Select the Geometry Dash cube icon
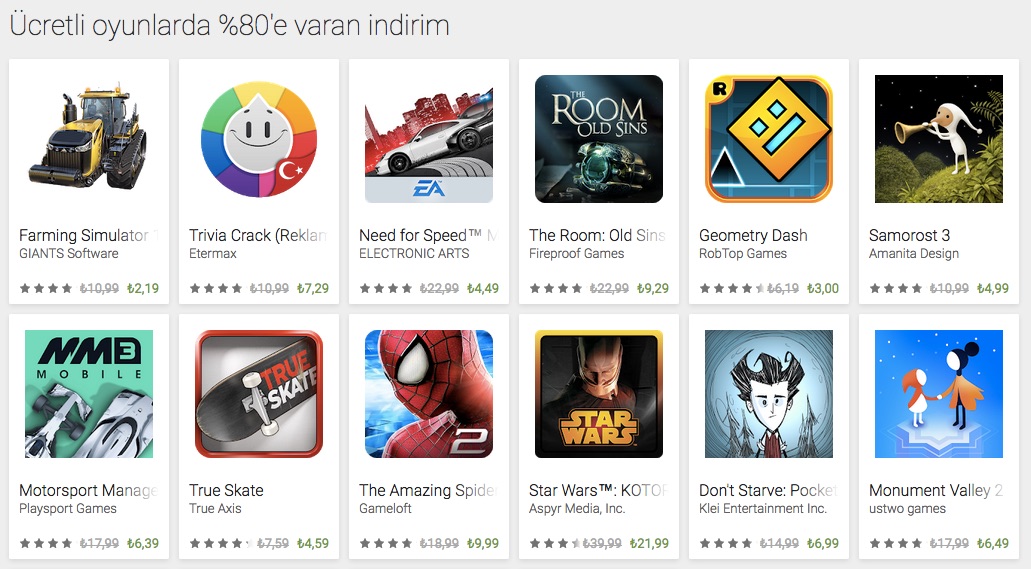 pyautogui.click(x=769, y=139)
